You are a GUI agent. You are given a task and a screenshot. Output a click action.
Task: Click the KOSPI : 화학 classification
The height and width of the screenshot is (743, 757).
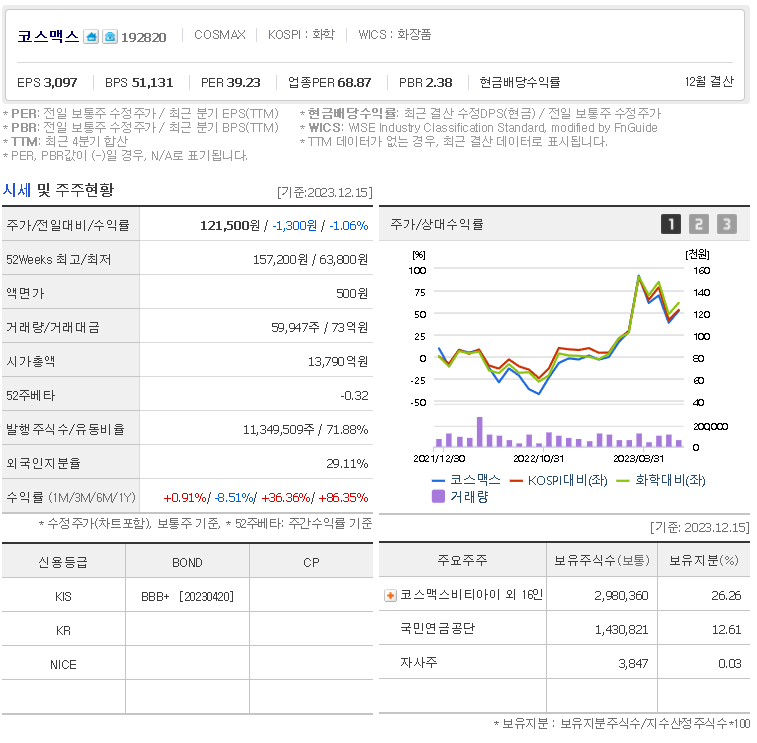pyautogui.click(x=301, y=35)
